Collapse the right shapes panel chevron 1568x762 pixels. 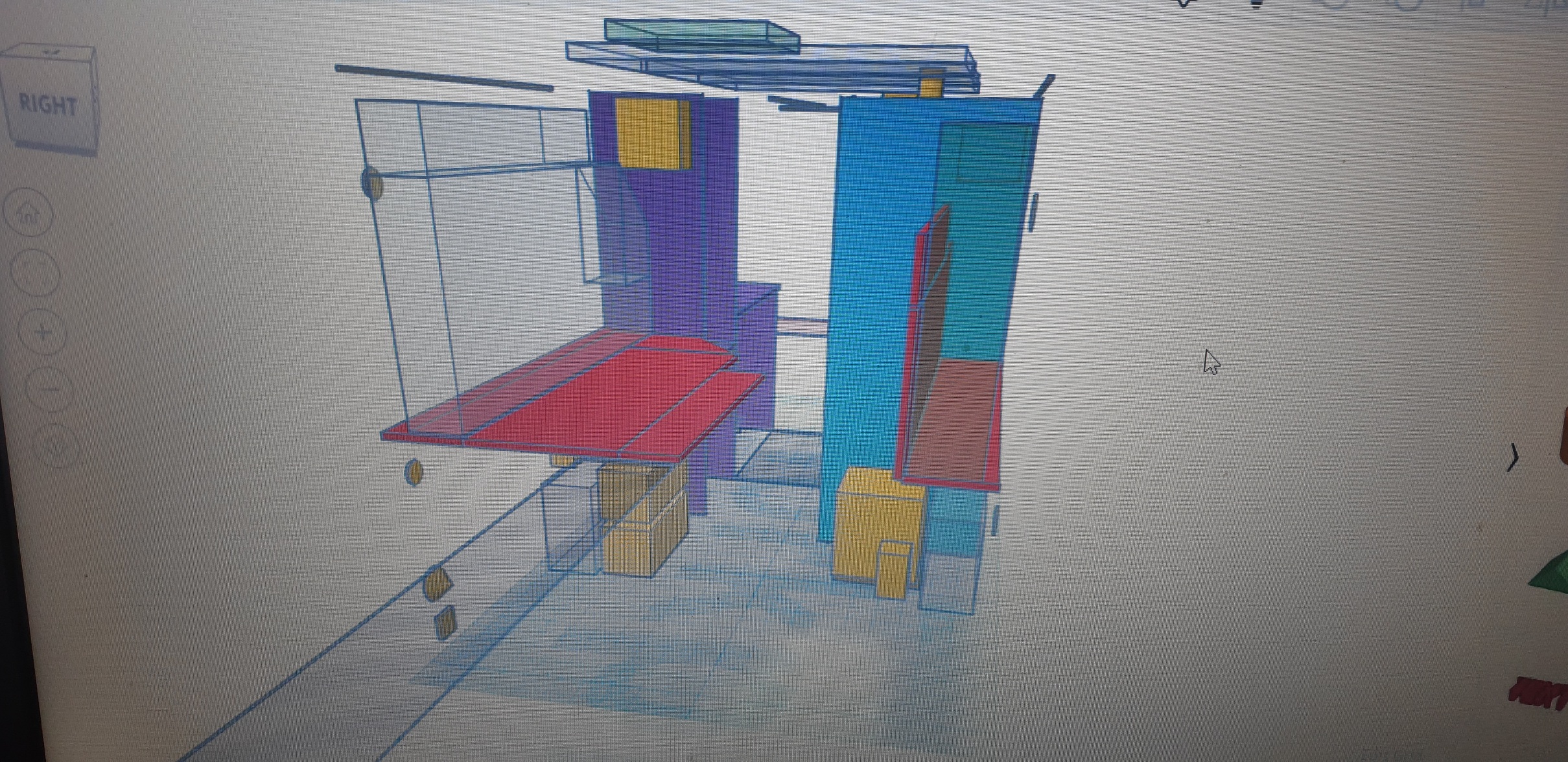coord(1512,457)
